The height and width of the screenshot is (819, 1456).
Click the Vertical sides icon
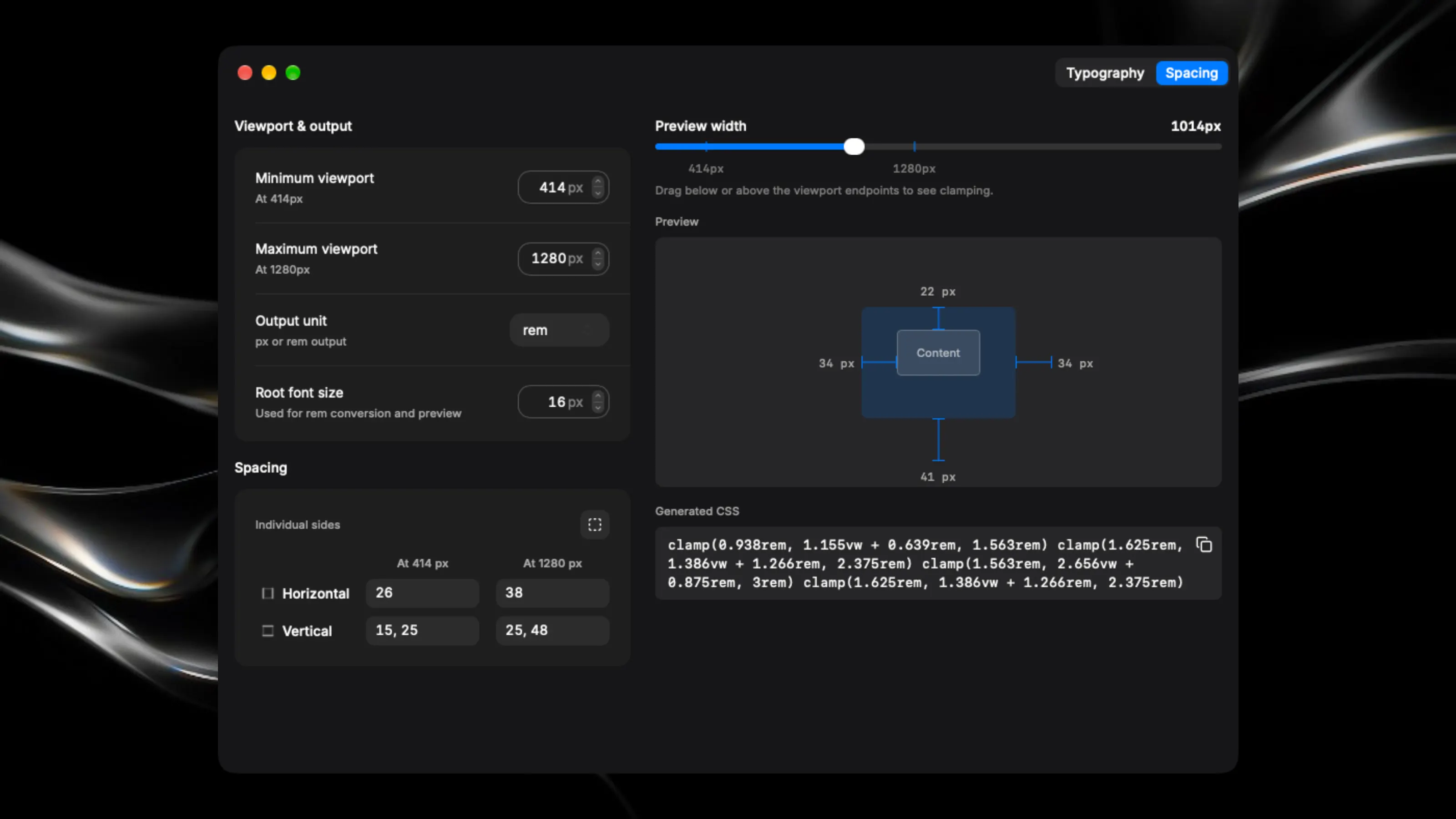(x=268, y=631)
